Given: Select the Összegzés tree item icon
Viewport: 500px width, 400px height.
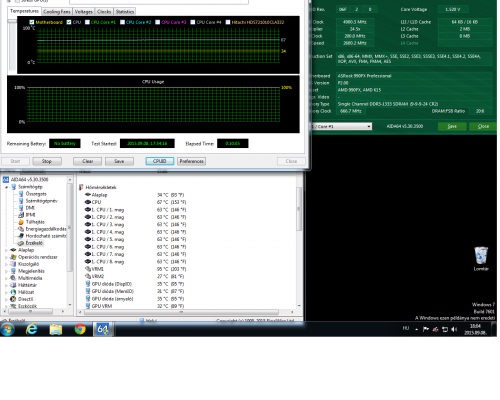Looking at the screenshot, I should click(x=21, y=194).
